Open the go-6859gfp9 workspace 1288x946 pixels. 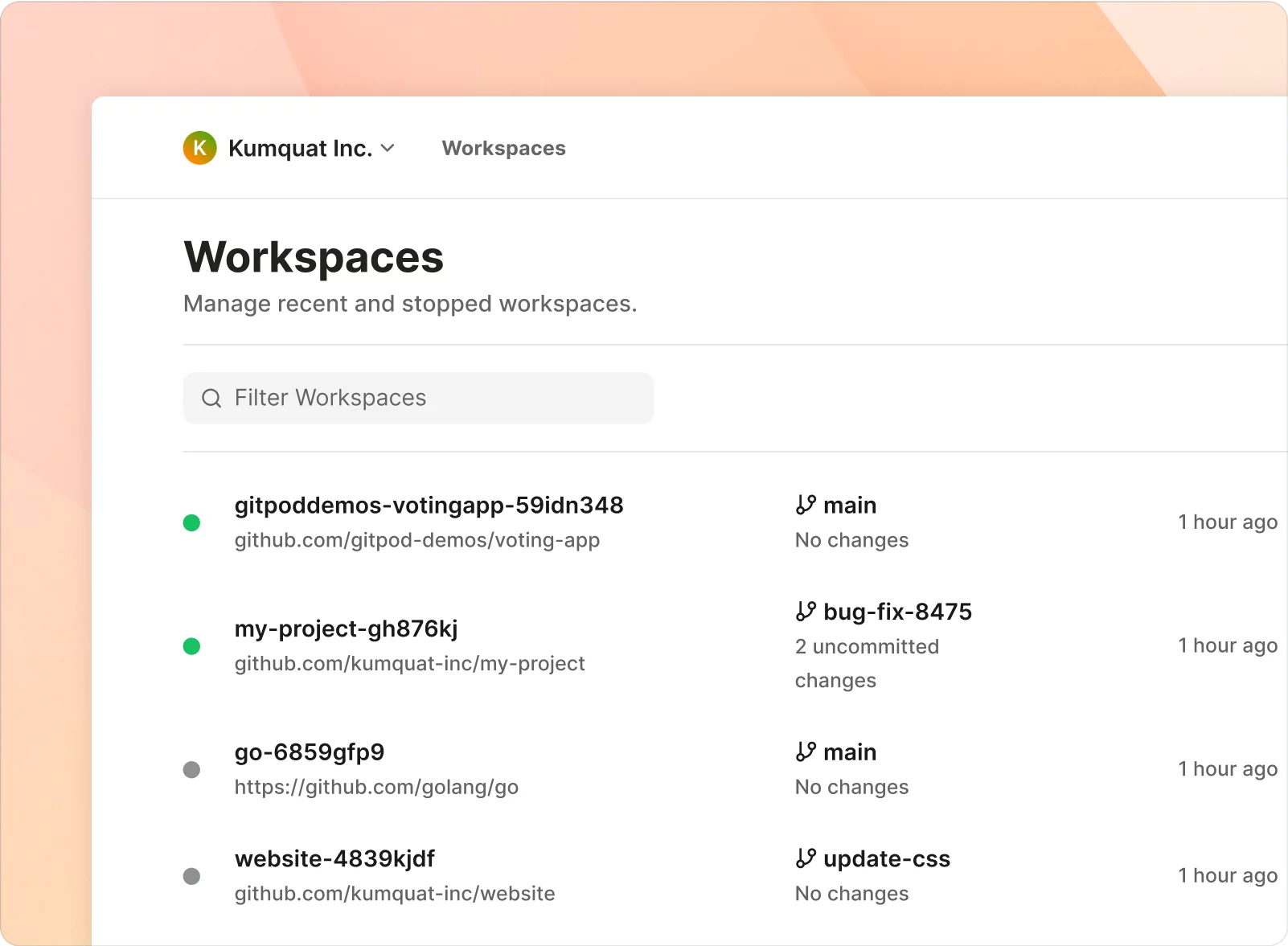click(310, 752)
